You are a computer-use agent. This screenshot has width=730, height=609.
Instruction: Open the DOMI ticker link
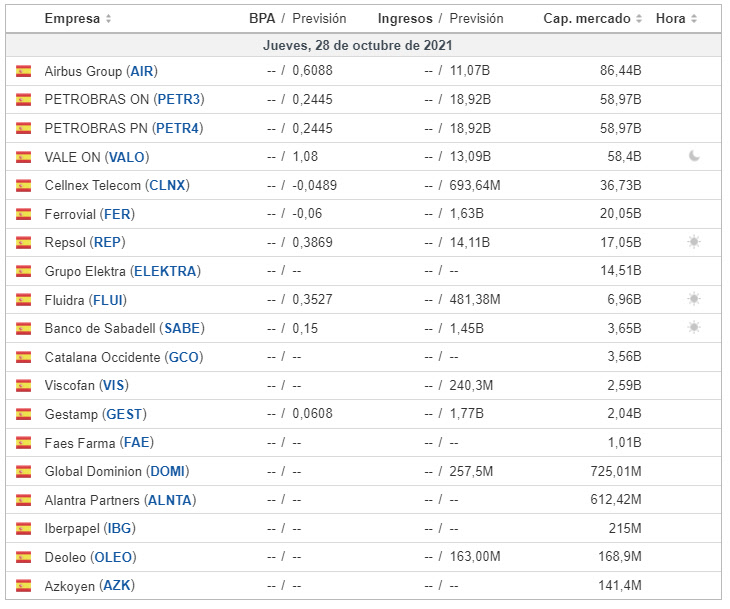[x=167, y=472]
